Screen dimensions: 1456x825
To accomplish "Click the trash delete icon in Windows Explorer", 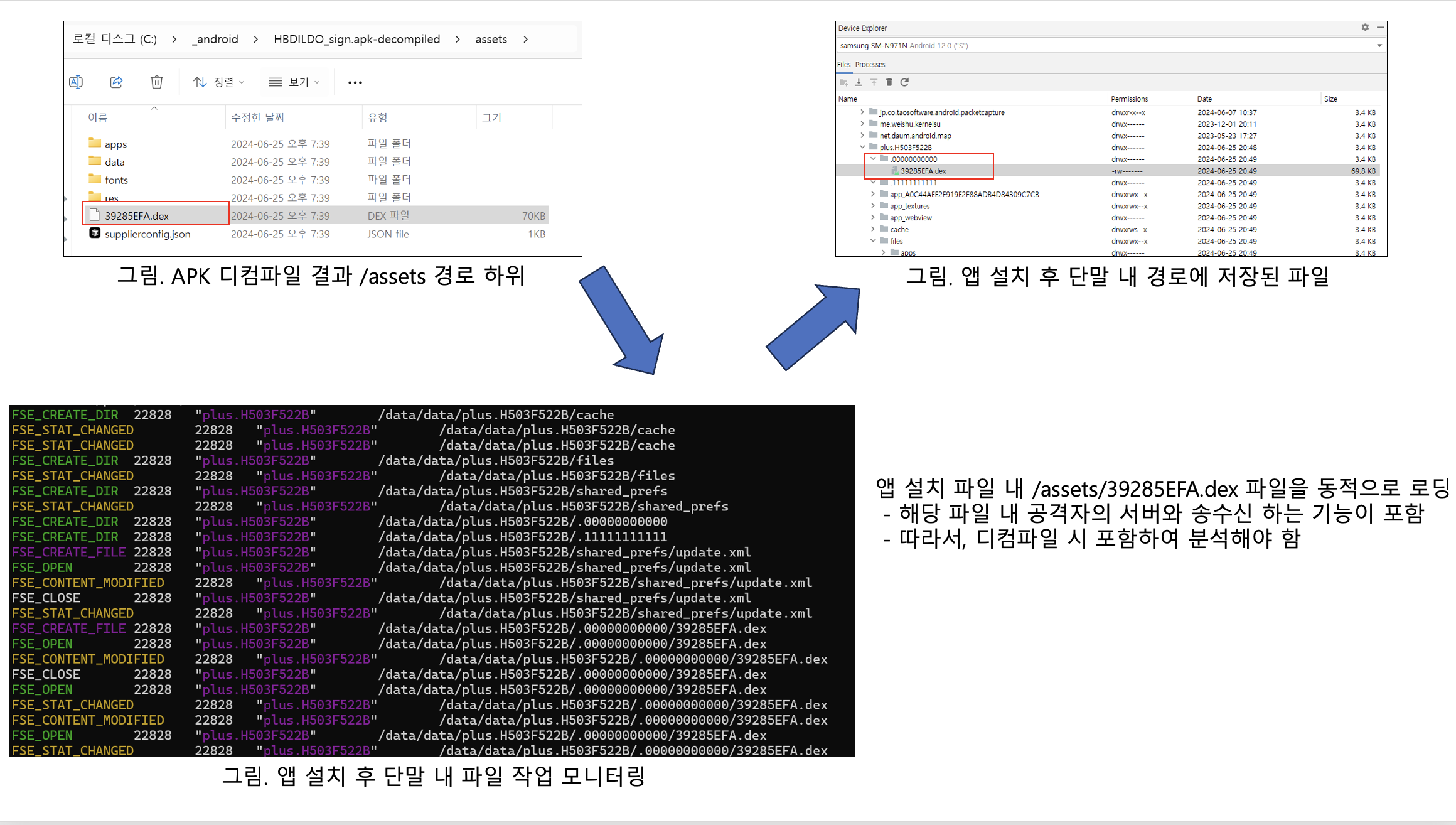I will click(157, 82).
